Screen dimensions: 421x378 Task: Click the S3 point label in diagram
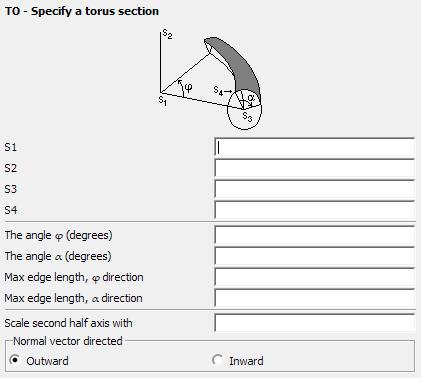(247, 117)
